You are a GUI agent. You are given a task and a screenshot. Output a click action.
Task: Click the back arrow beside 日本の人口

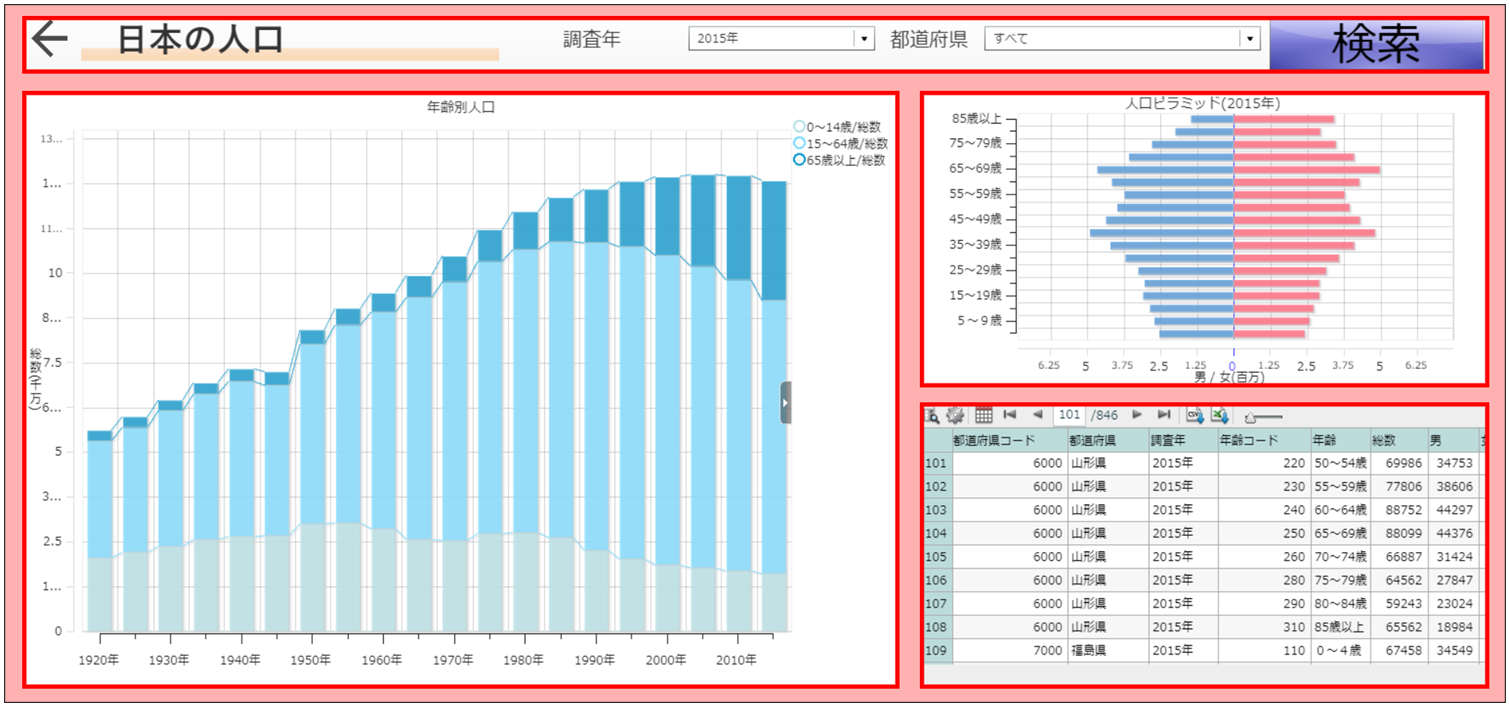[49, 40]
